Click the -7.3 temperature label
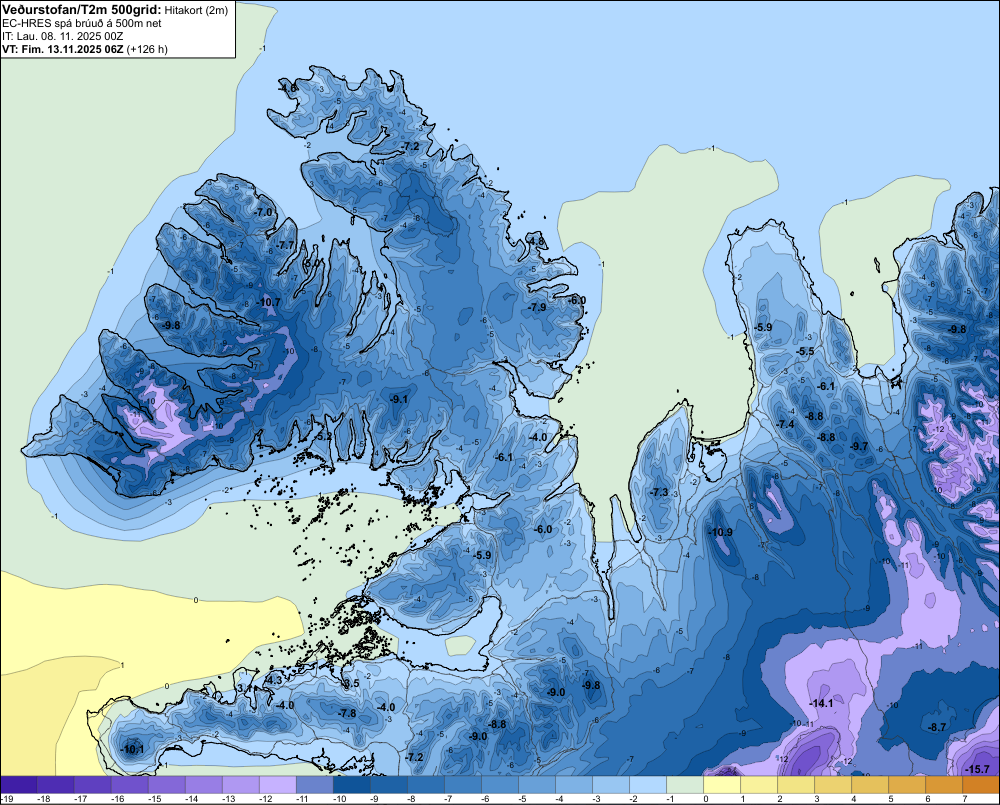 point(659,492)
